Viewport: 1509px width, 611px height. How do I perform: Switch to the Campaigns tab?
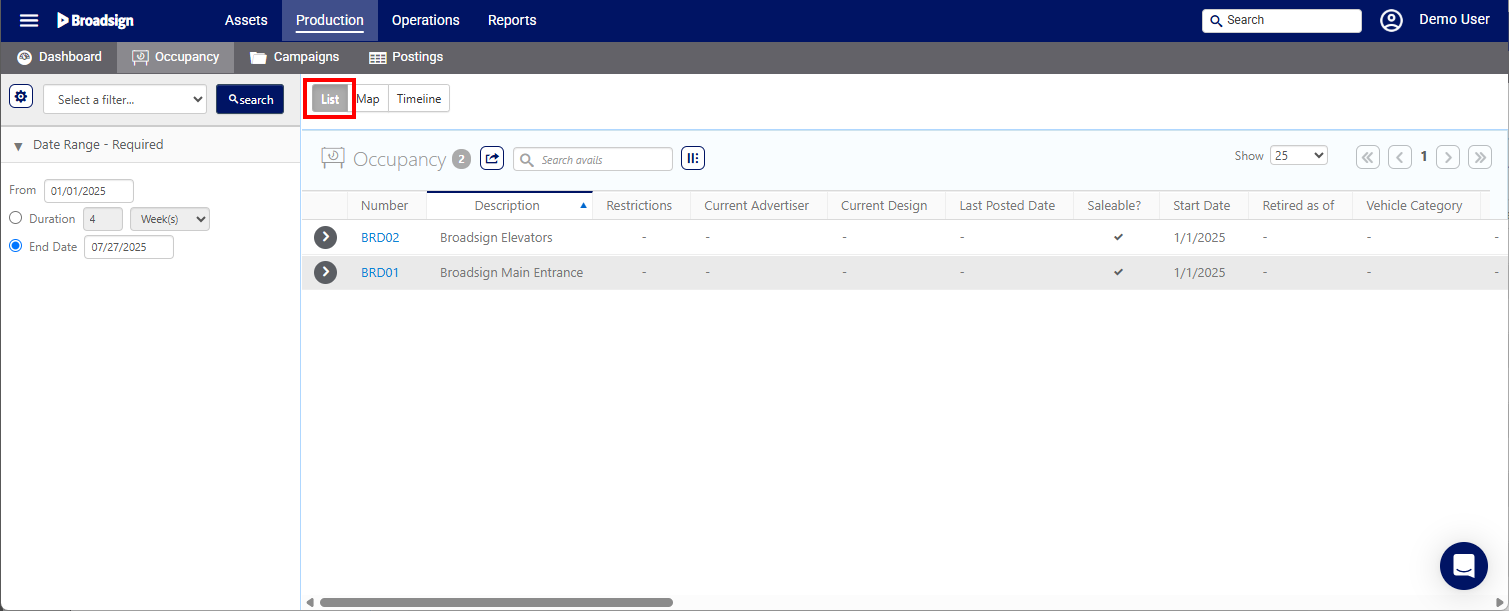coord(295,57)
